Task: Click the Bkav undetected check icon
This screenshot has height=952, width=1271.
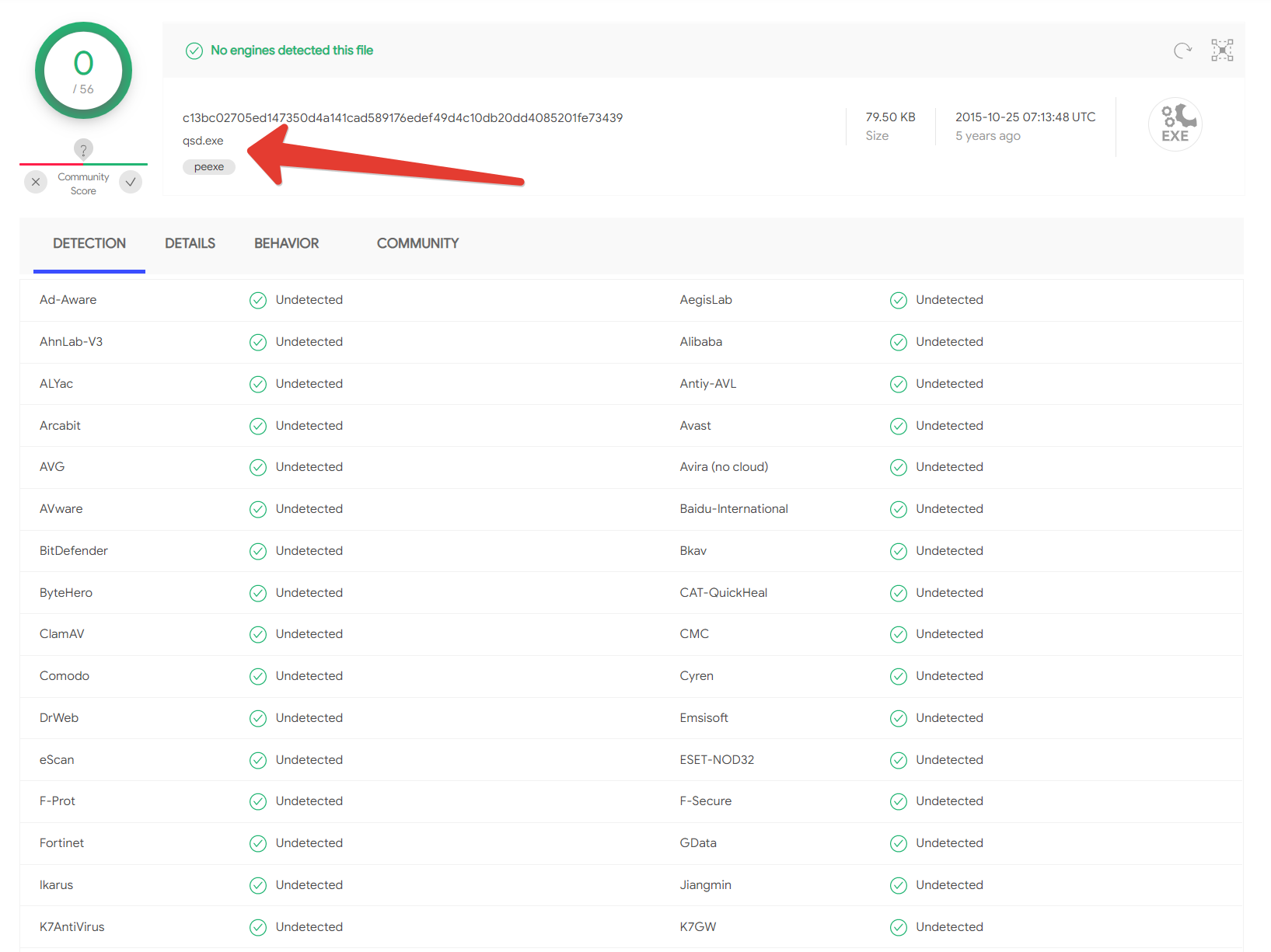Action: click(899, 551)
